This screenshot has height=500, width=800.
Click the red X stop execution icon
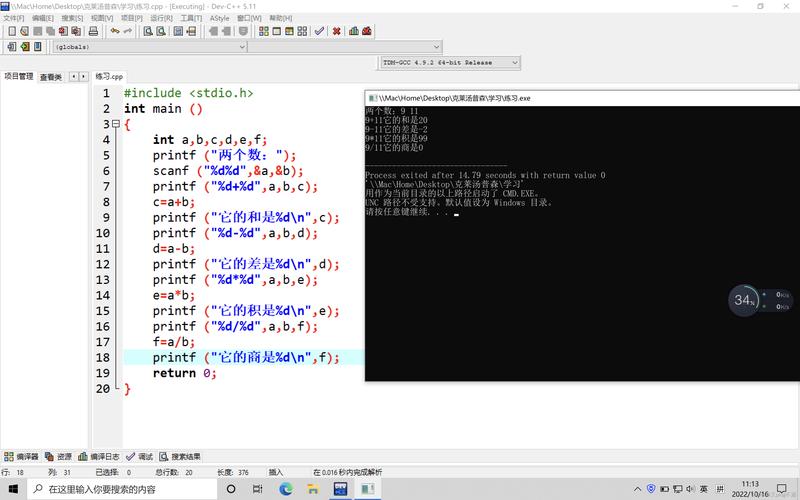(x=336, y=31)
